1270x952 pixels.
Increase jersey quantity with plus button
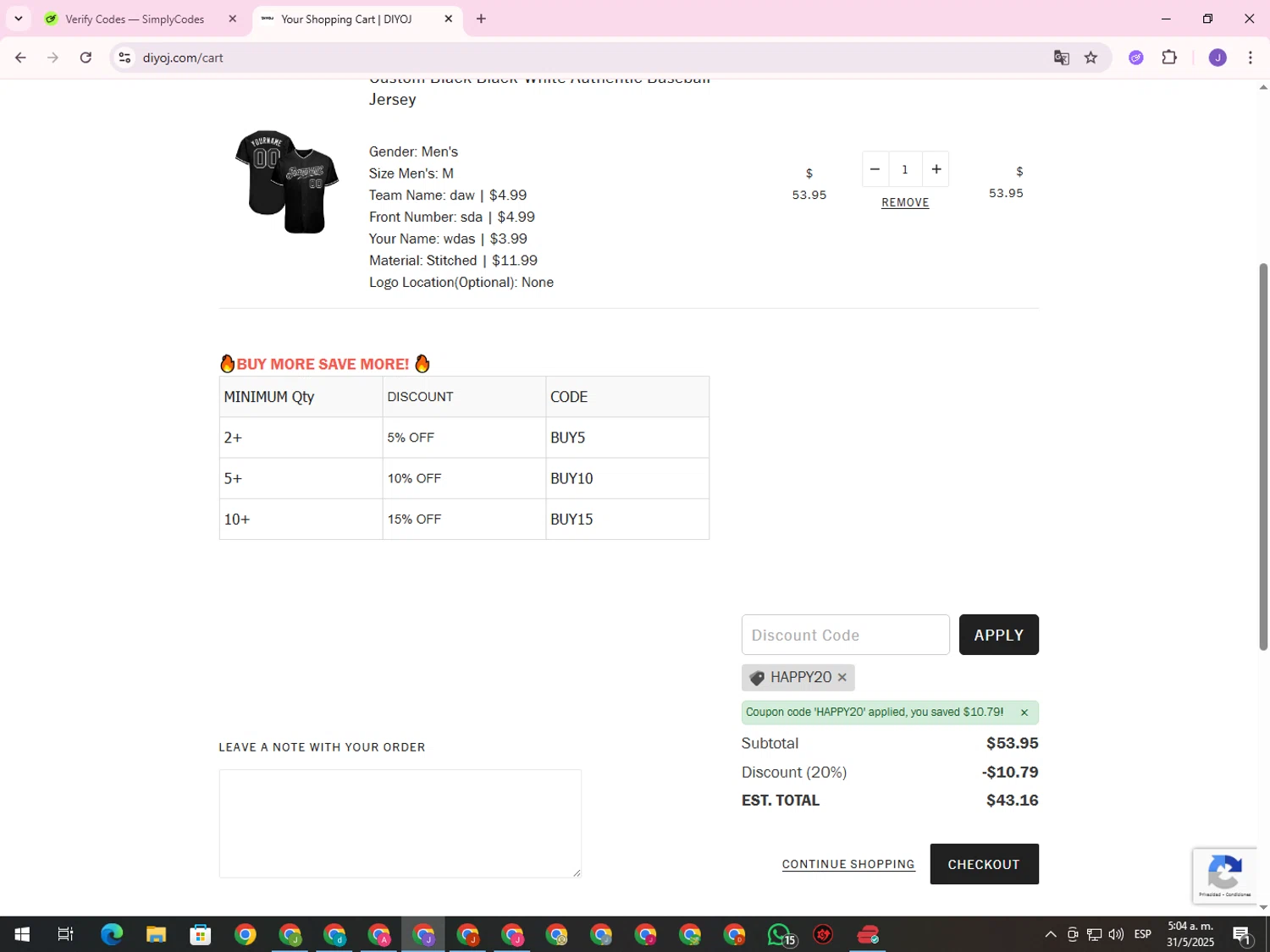[936, 169]
